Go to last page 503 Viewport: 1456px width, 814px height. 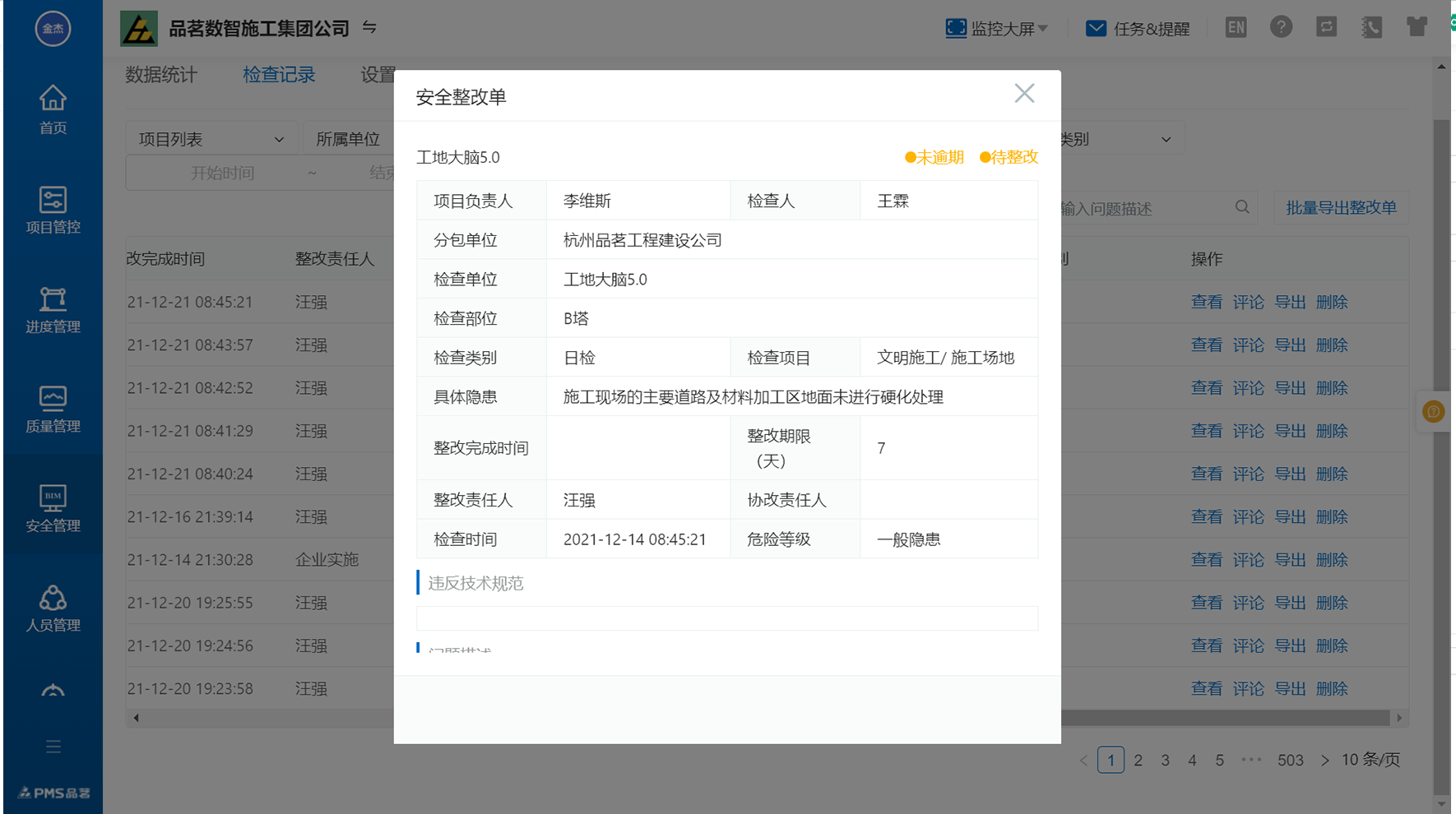[x=1290, y=760]
